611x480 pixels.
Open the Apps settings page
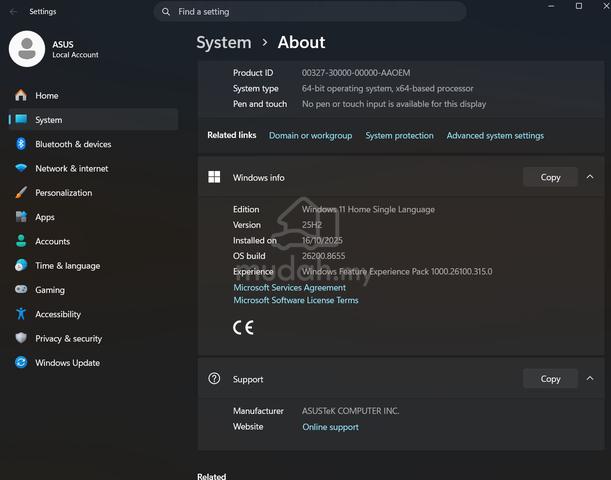click(x=94, y=217)
